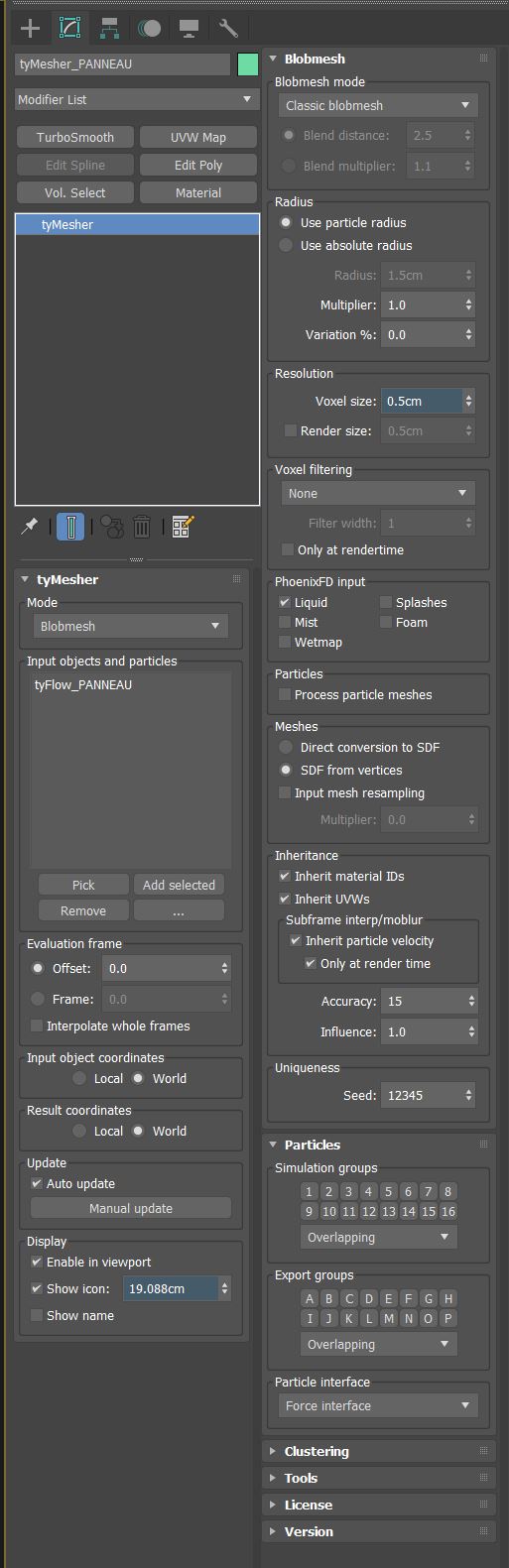
Task: Toggle export group A button
Action: pyautogui.click(x=310, y=1298)
